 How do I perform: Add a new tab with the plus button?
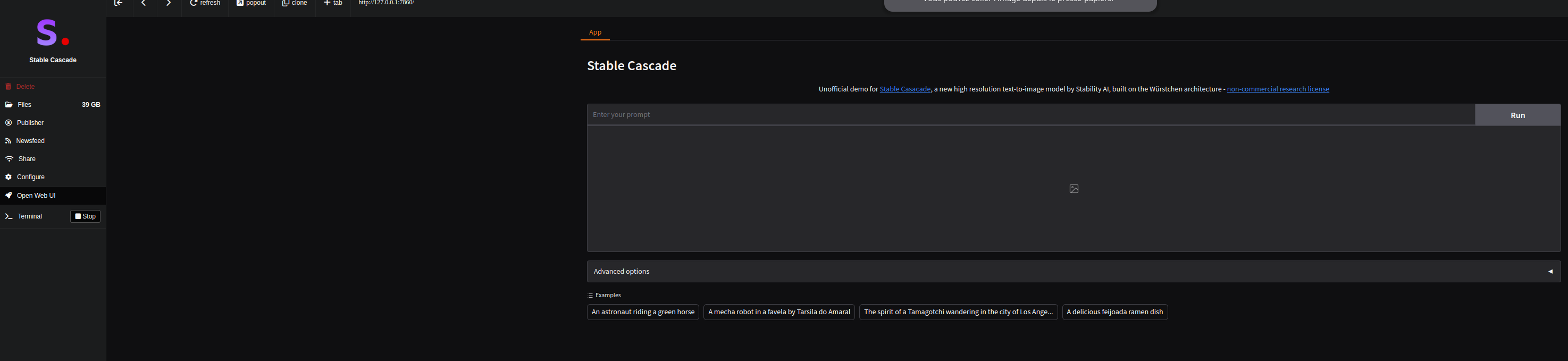[x=333, y=3]
